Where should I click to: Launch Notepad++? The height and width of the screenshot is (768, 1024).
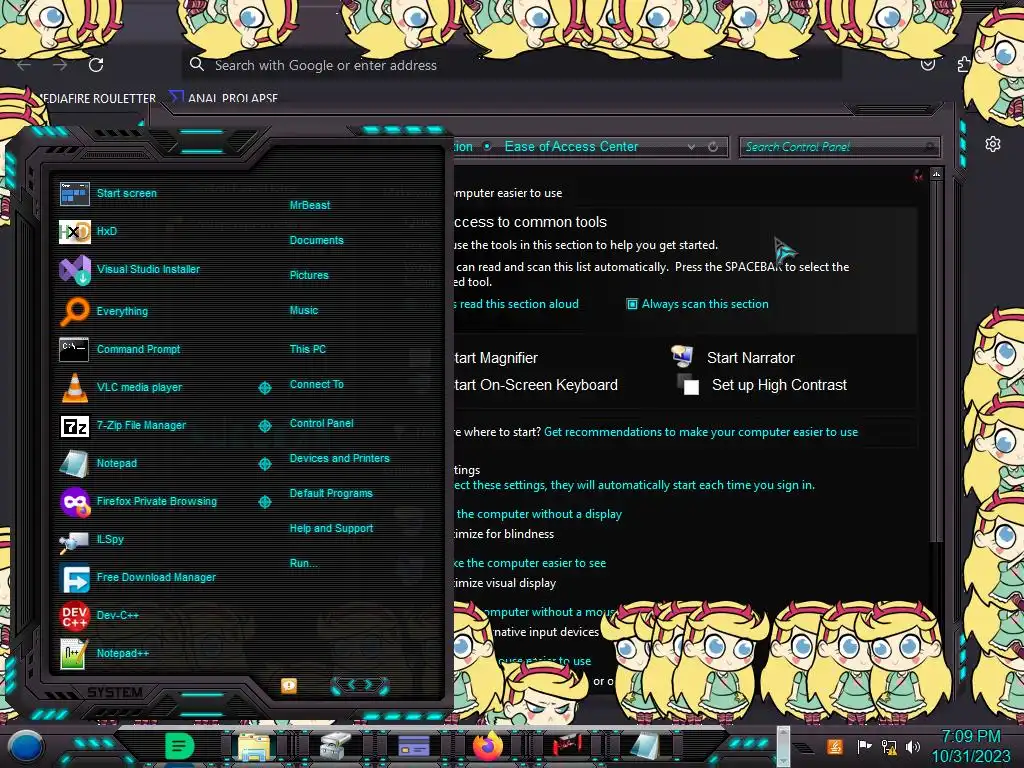coord(104,653)
